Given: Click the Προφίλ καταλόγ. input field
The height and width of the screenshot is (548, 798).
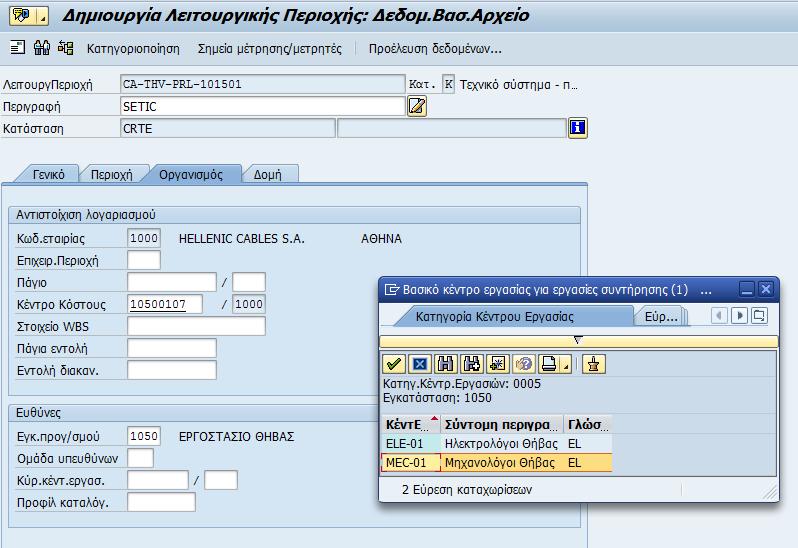Looking at the screenshot, I should pyautogui.click(x=161, y=502).
